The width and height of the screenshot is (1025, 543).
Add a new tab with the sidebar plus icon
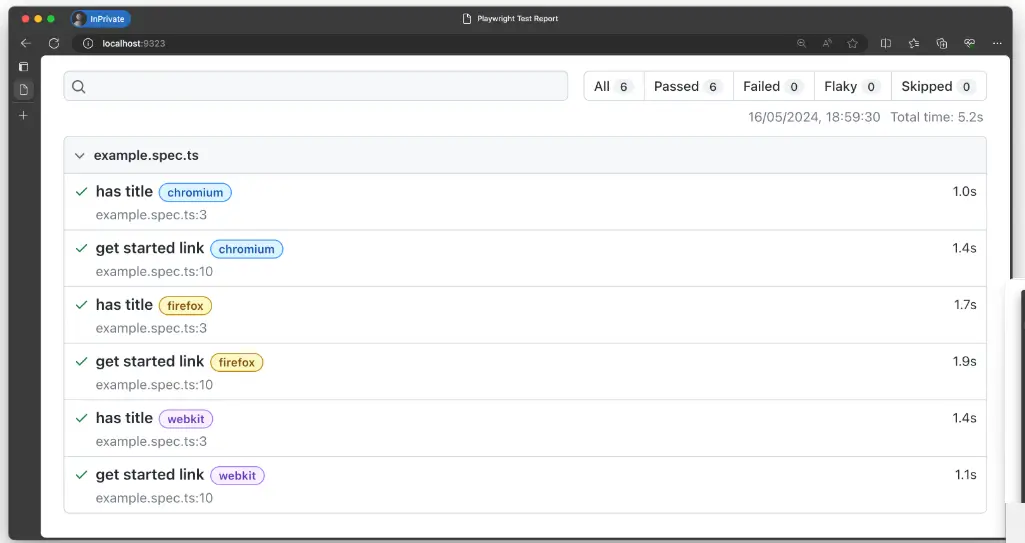(23, 116)
